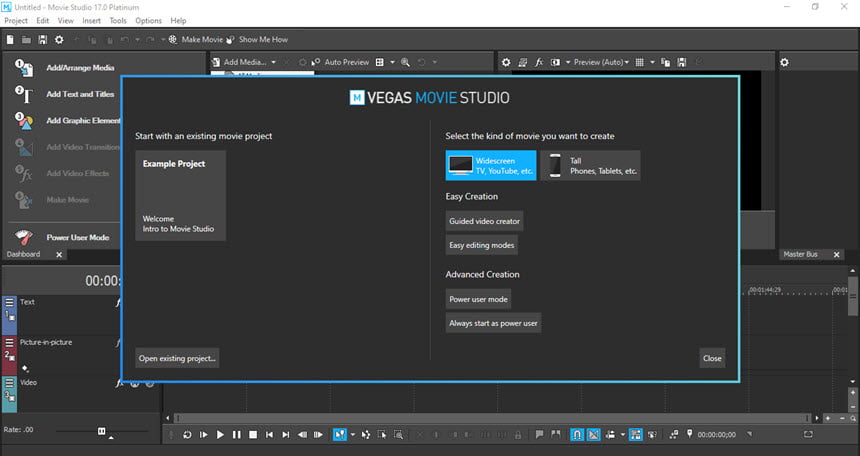Toggle Lock Envelopes to Events
860x456 pixels.
pyautogui.click(x=636, y=434)
